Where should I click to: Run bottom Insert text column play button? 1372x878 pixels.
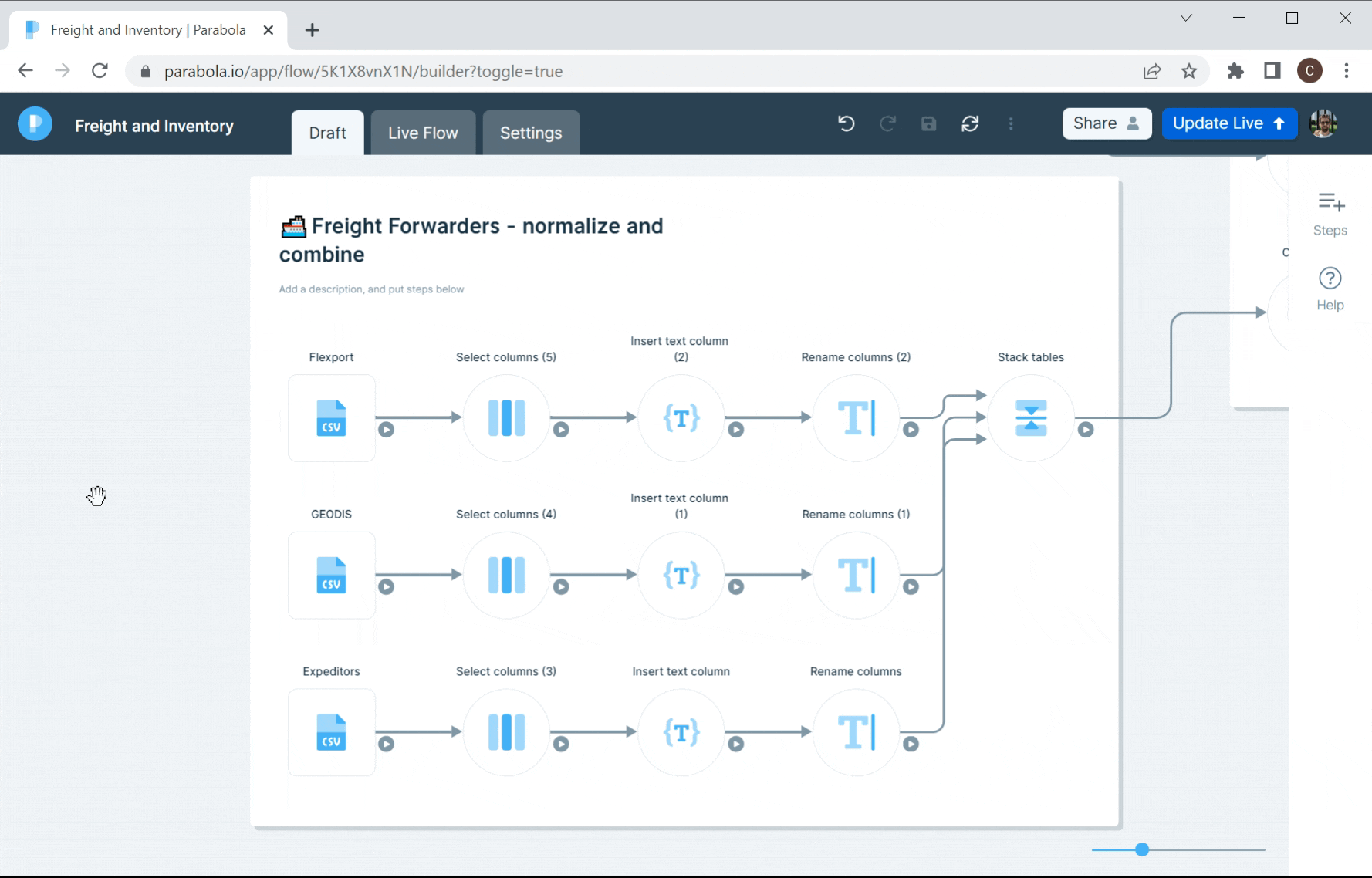pyautogui.click(x=736, y=745)
